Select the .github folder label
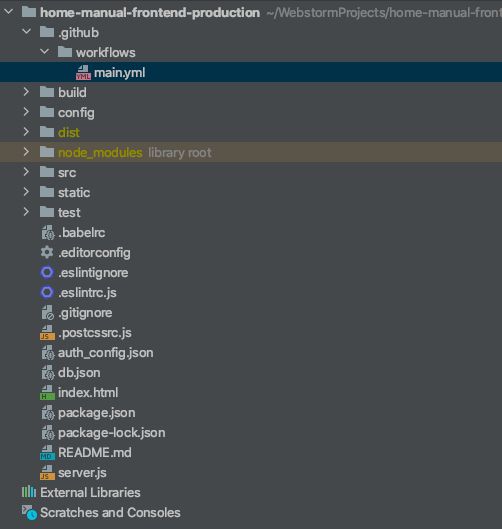Image resolution: width=502 pixels, height=529 pixels. pyautogui.click(x=78, y=33)
